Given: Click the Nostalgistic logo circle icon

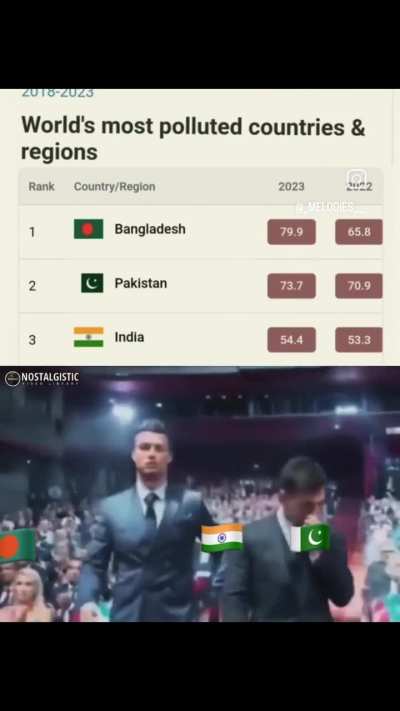Looking at the screenshot, I should pyautogui.click(x=12, y=378).
